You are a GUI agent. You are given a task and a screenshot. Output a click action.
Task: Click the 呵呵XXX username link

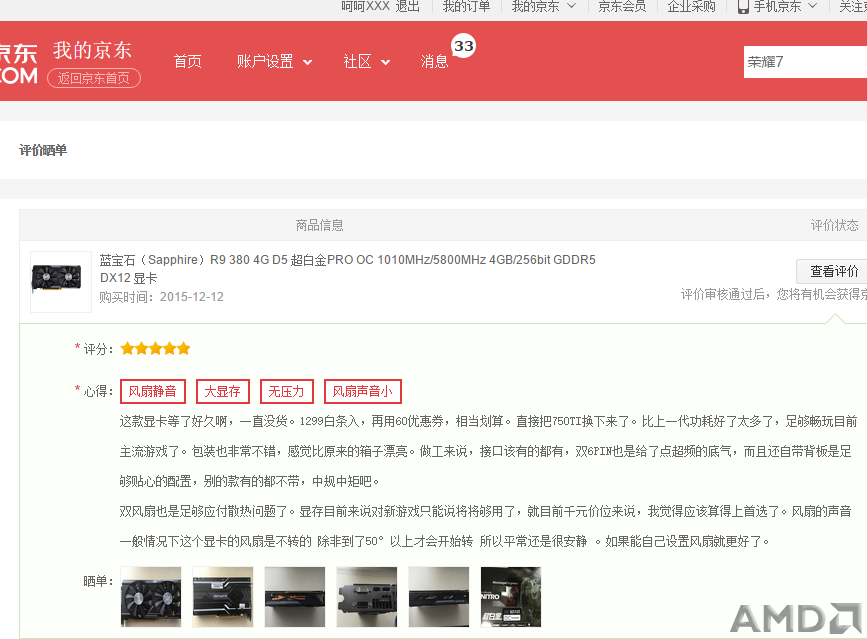click(365, 6)
